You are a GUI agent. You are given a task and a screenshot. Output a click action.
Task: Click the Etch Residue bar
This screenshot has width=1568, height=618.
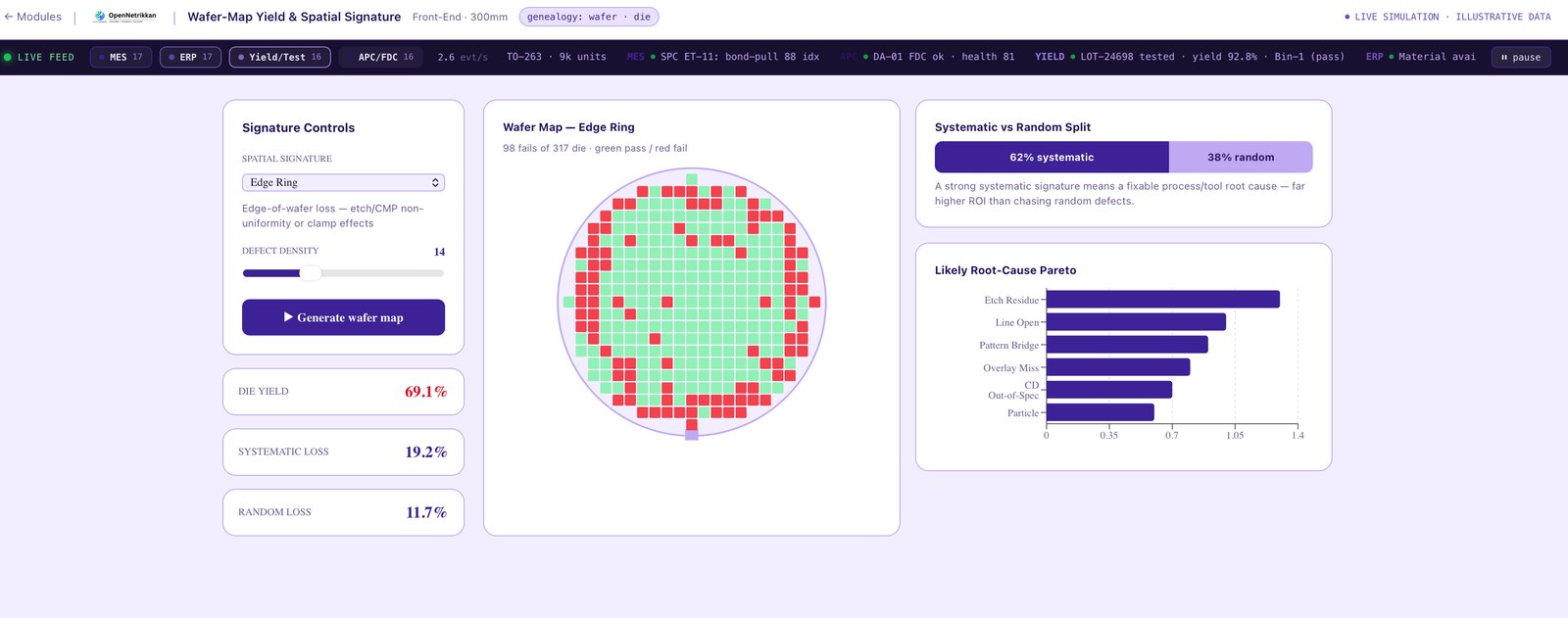(1163, 300)
